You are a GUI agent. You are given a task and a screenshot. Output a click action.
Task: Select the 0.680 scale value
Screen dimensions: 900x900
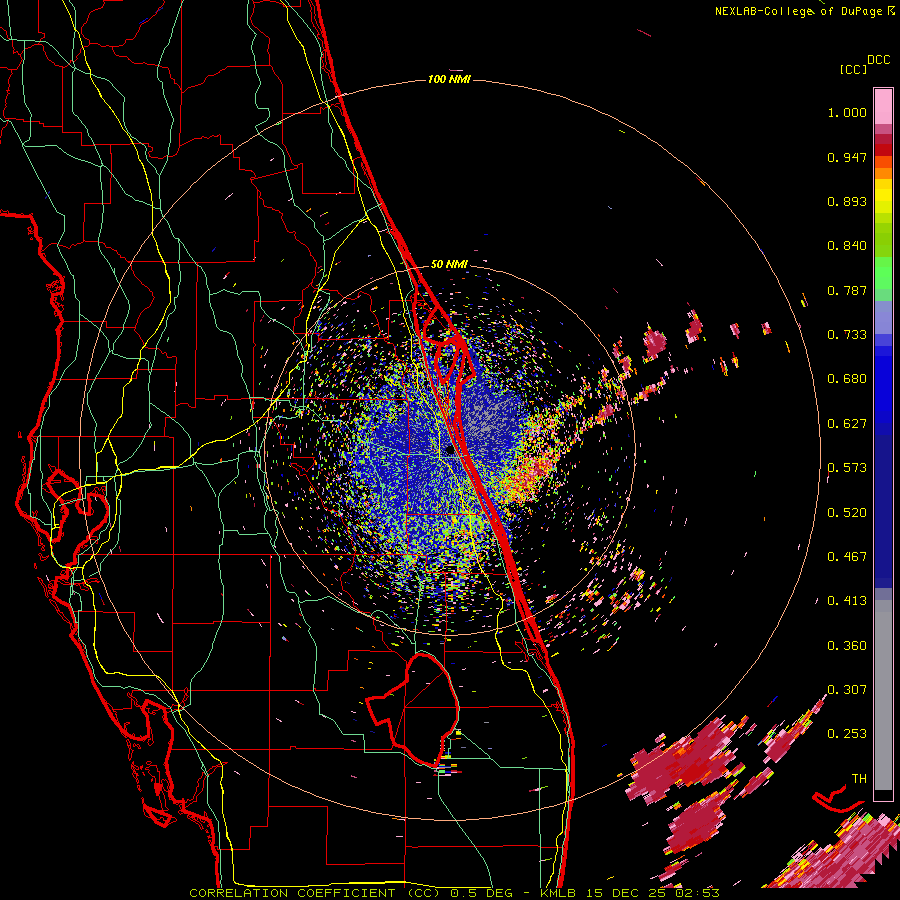847,379
